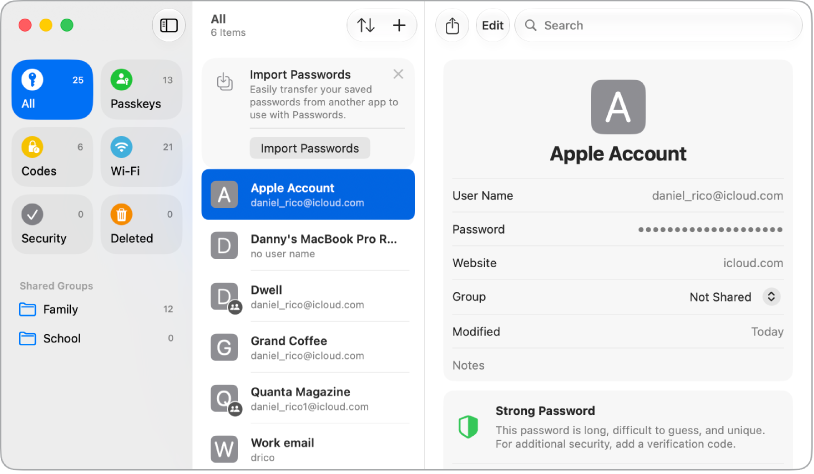Open the Wi-Fi category tile

pyautogui.click(x=141, y=157)
